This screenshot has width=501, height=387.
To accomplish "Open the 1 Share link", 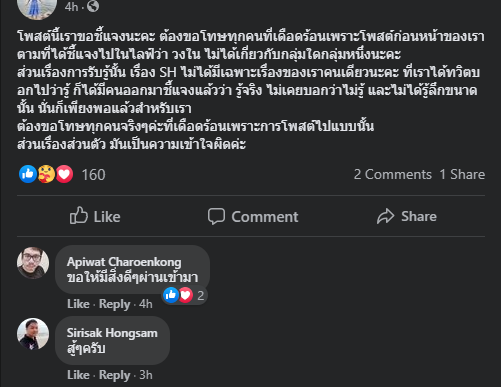I will tap(462, 174).
